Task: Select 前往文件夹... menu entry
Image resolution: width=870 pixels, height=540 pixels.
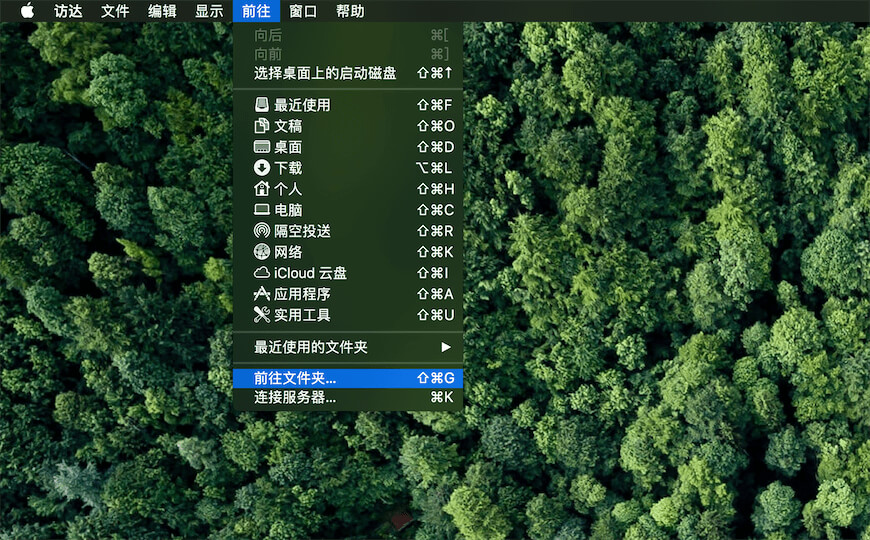Action: click(348, 378)
